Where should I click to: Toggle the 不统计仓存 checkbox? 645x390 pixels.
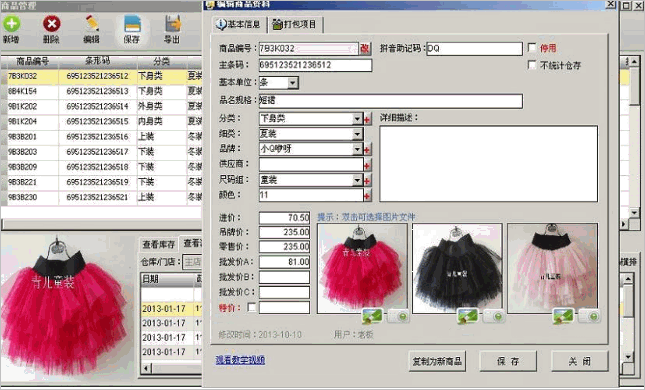click(532, 65)
